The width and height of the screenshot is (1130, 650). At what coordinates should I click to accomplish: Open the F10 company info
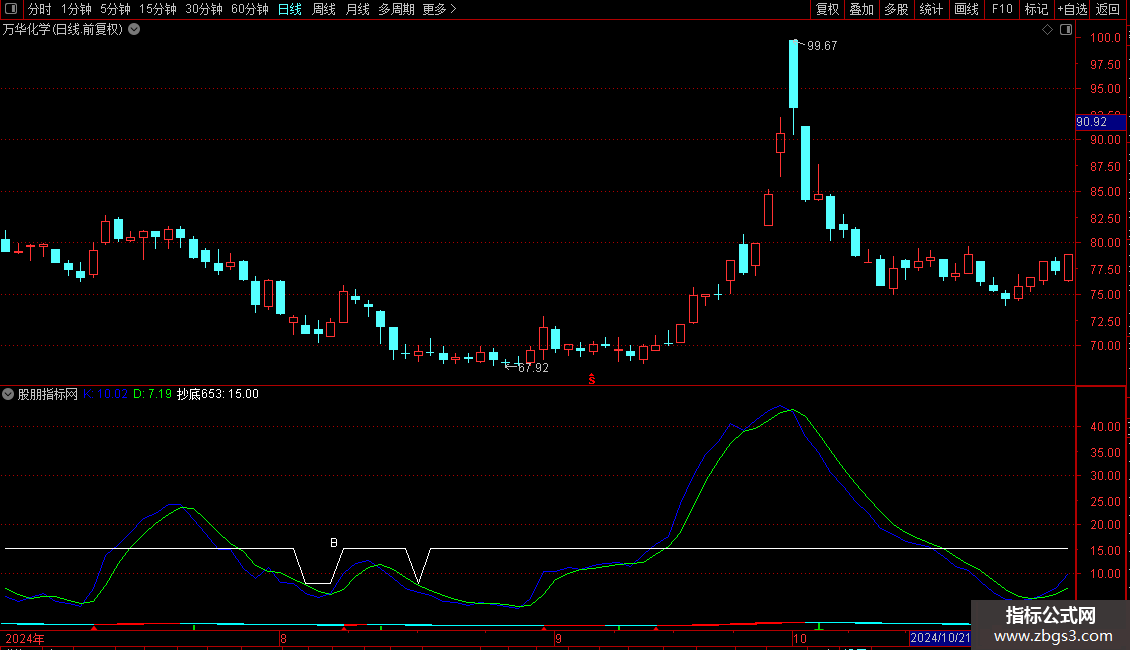(1002, 9)
